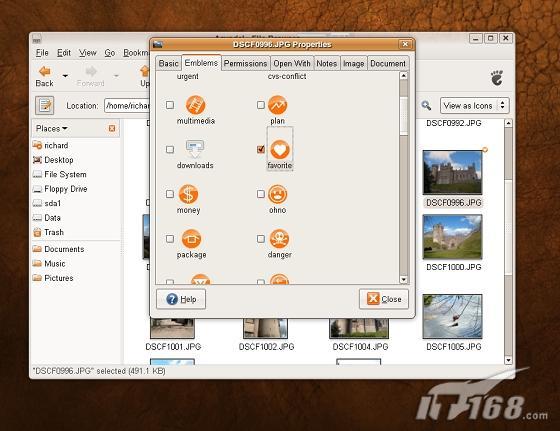Click the emblems list scrollbar down arrow
560x431 pixels.
tap(404, 280)
